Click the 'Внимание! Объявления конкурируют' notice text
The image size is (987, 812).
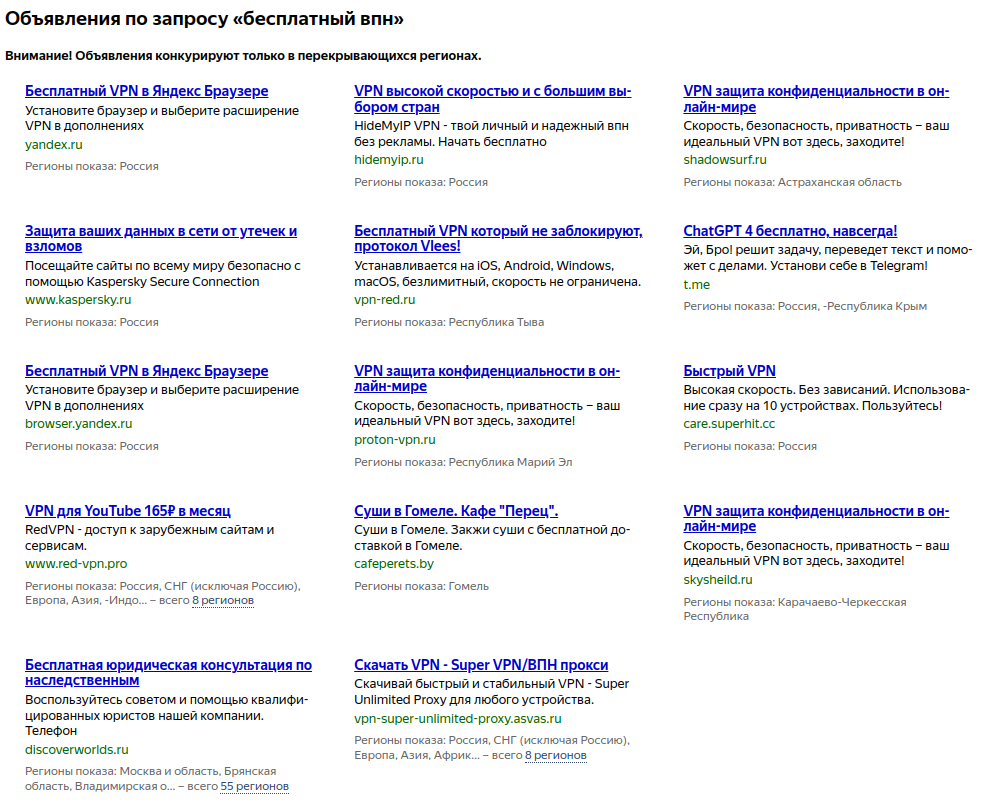click(x=243, y=56)
